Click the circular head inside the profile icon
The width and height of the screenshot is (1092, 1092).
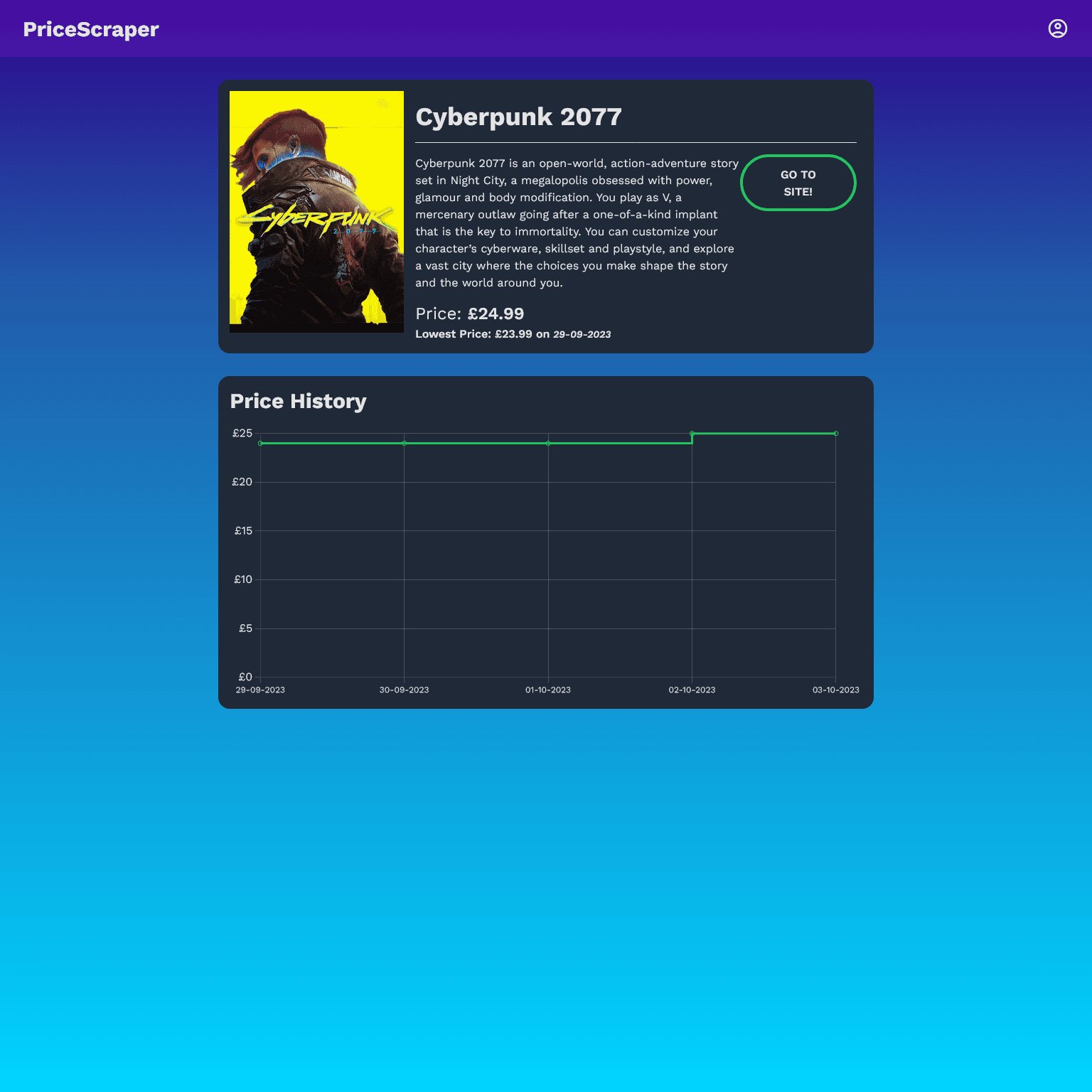pyautogui.click(x=1058, y=26)
